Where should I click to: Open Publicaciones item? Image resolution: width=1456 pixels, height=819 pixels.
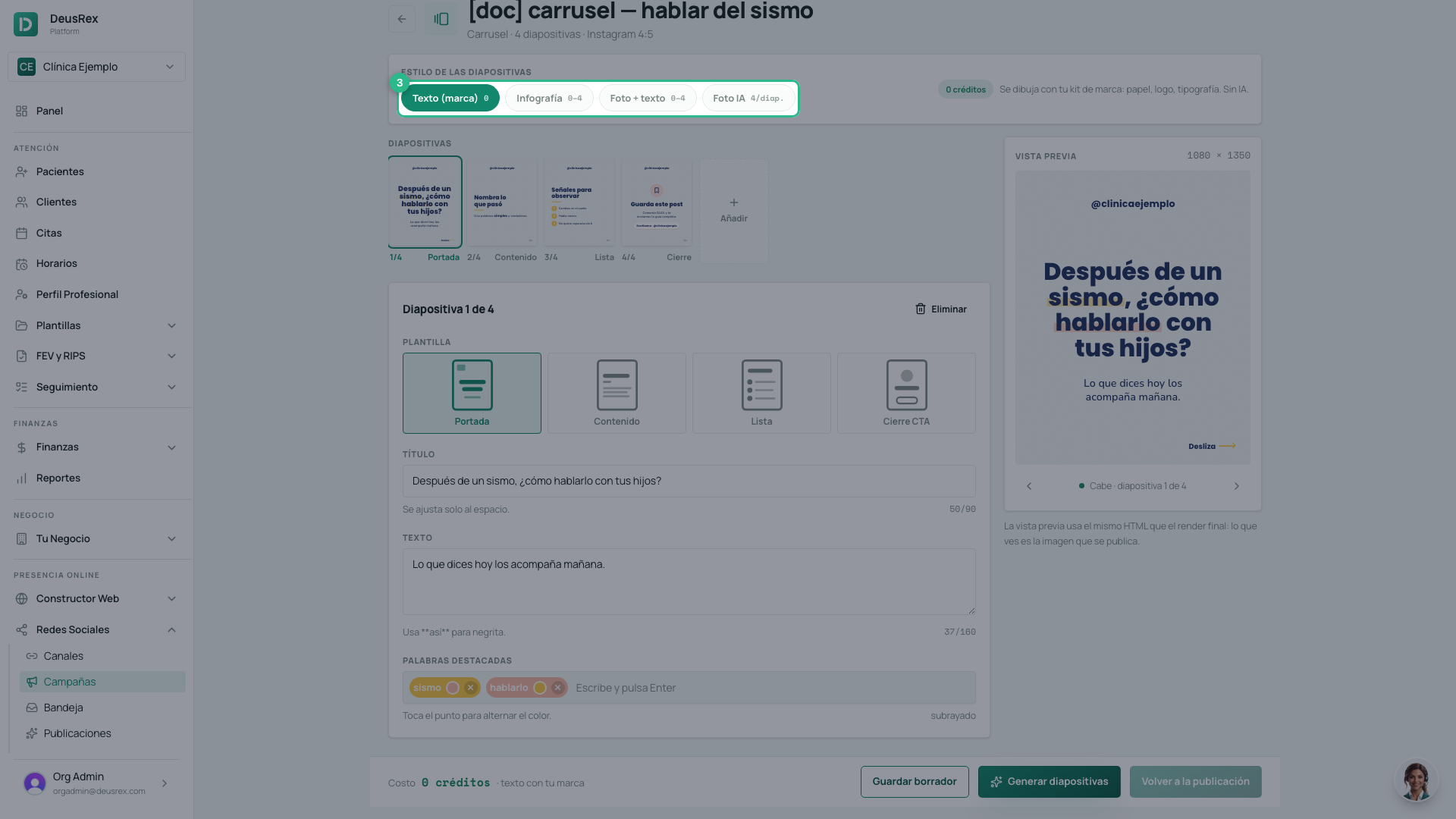point(102,733)
